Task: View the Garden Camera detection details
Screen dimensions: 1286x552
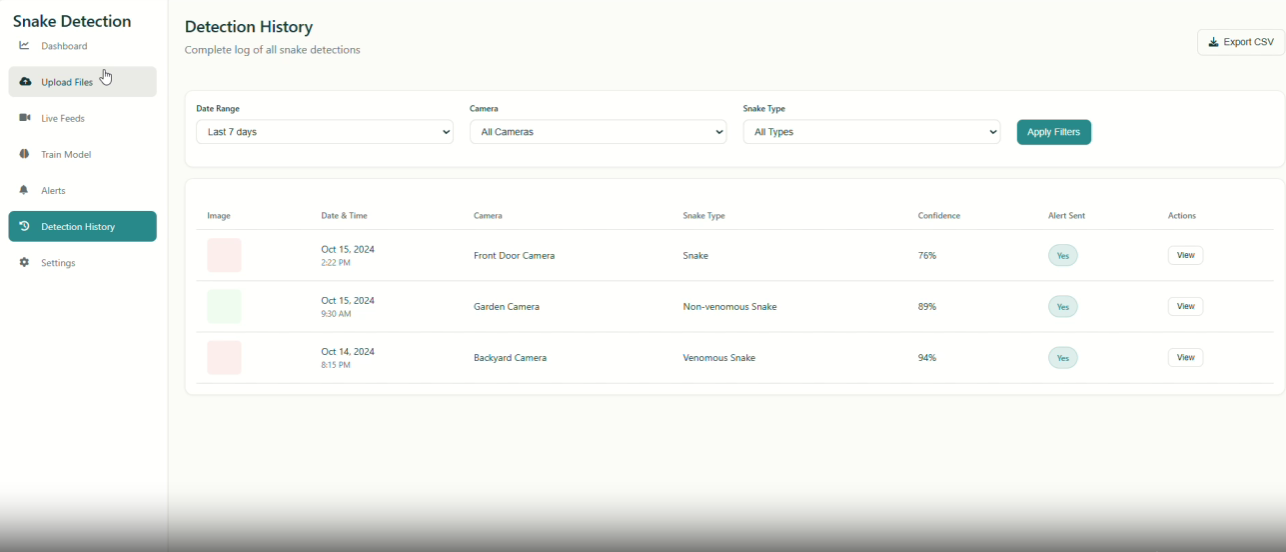Action: 1185,306
